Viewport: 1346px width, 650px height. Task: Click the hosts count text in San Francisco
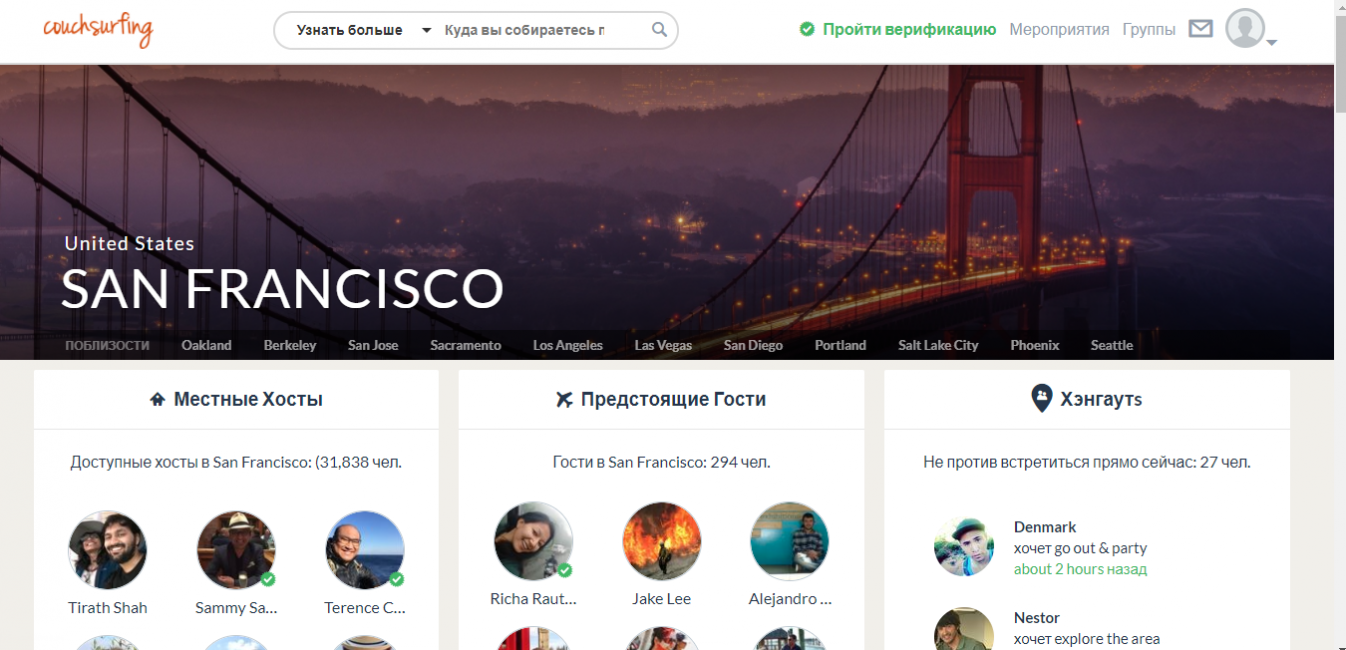click(x=236, y=462)
